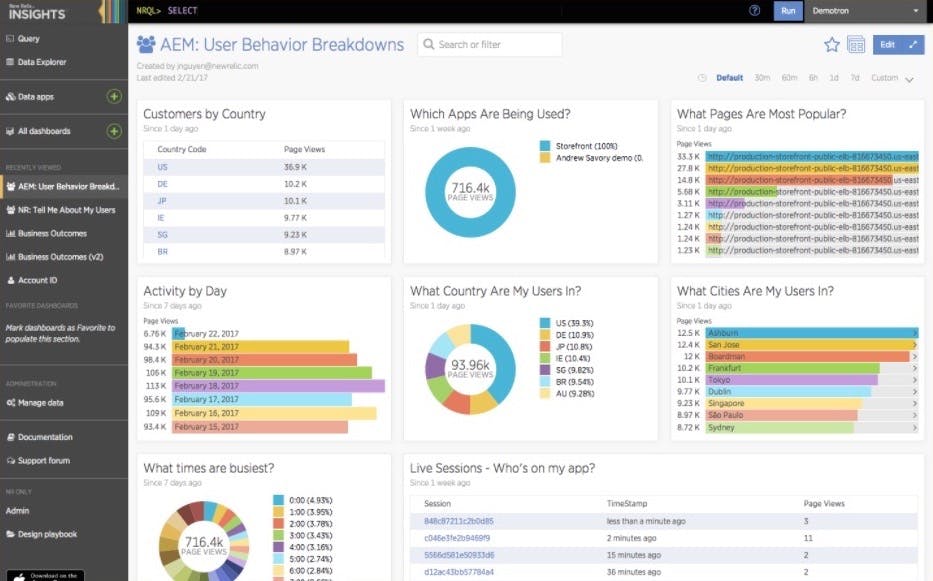The width and height of the screenshot is (933, 581).
Task: Expand the Tokyo row arrow
Action: pos(915,380)
